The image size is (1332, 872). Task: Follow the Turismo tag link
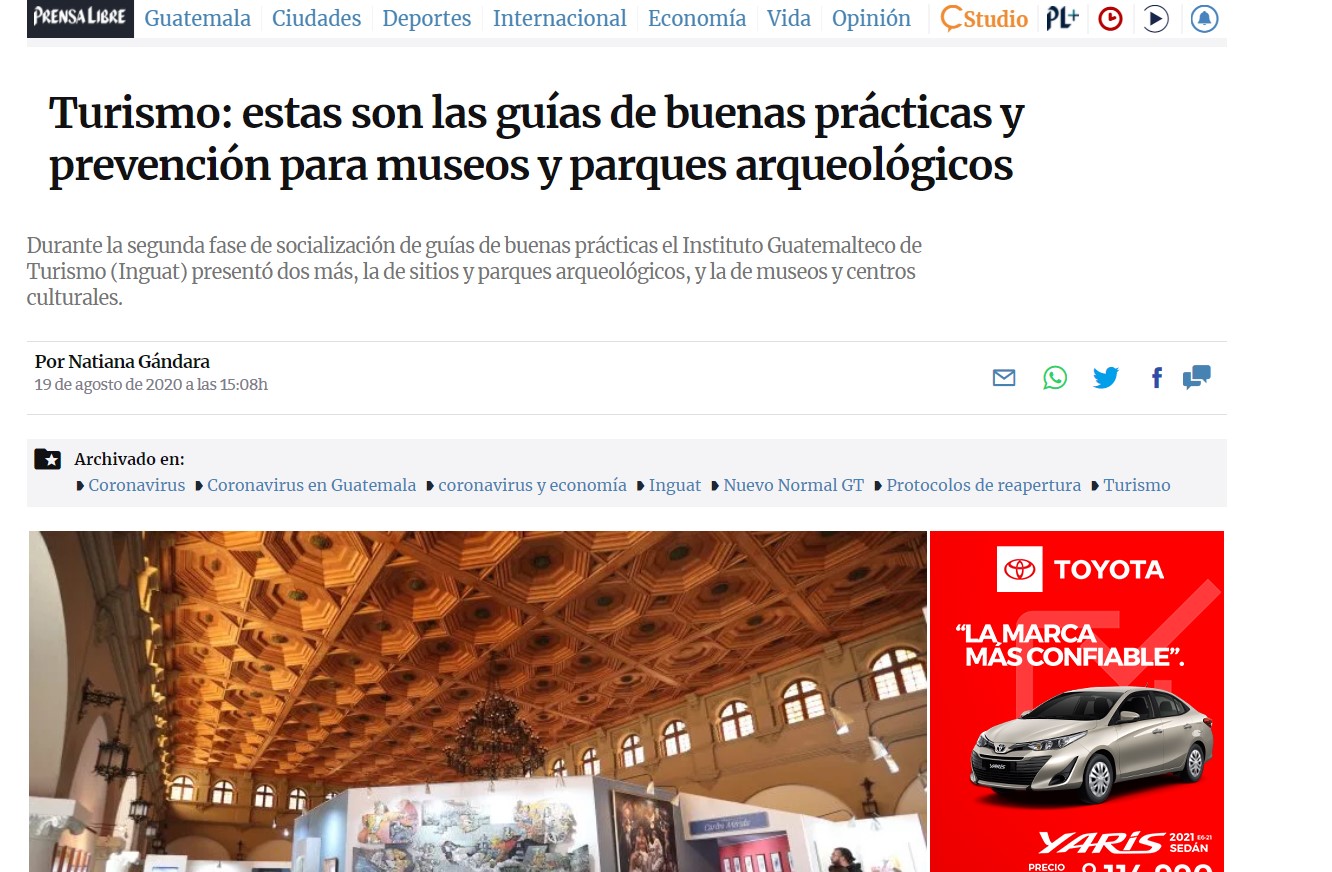1137,485
